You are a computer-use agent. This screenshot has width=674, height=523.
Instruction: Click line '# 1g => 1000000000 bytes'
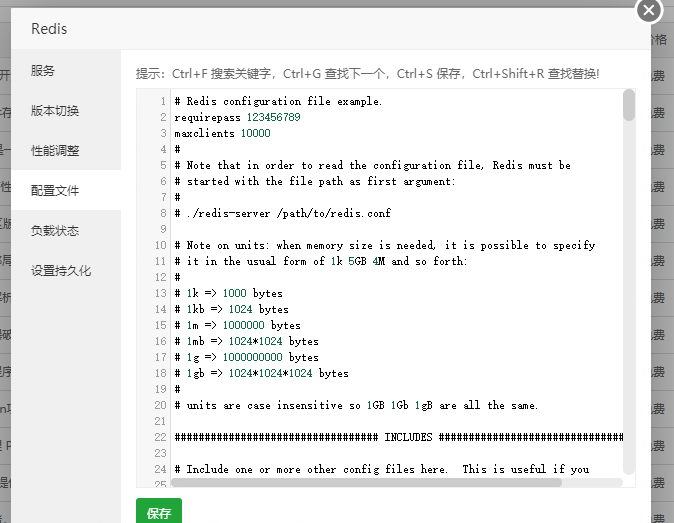click(246, 357)
